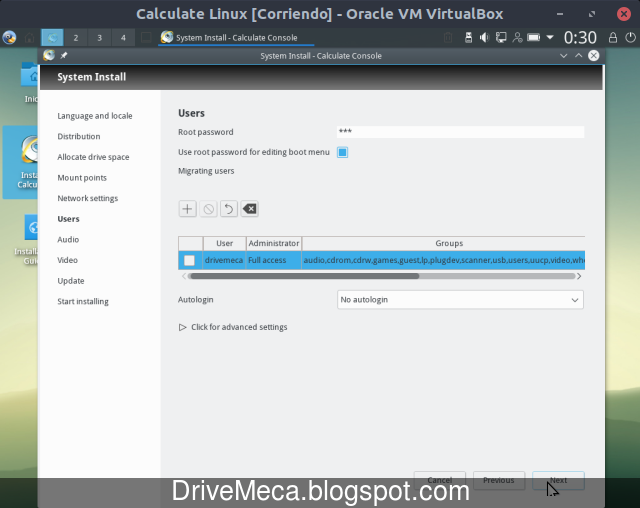Switch to virtual desktop 1
This screenshot has height=508, width=640.
click(x=52, y=38)
